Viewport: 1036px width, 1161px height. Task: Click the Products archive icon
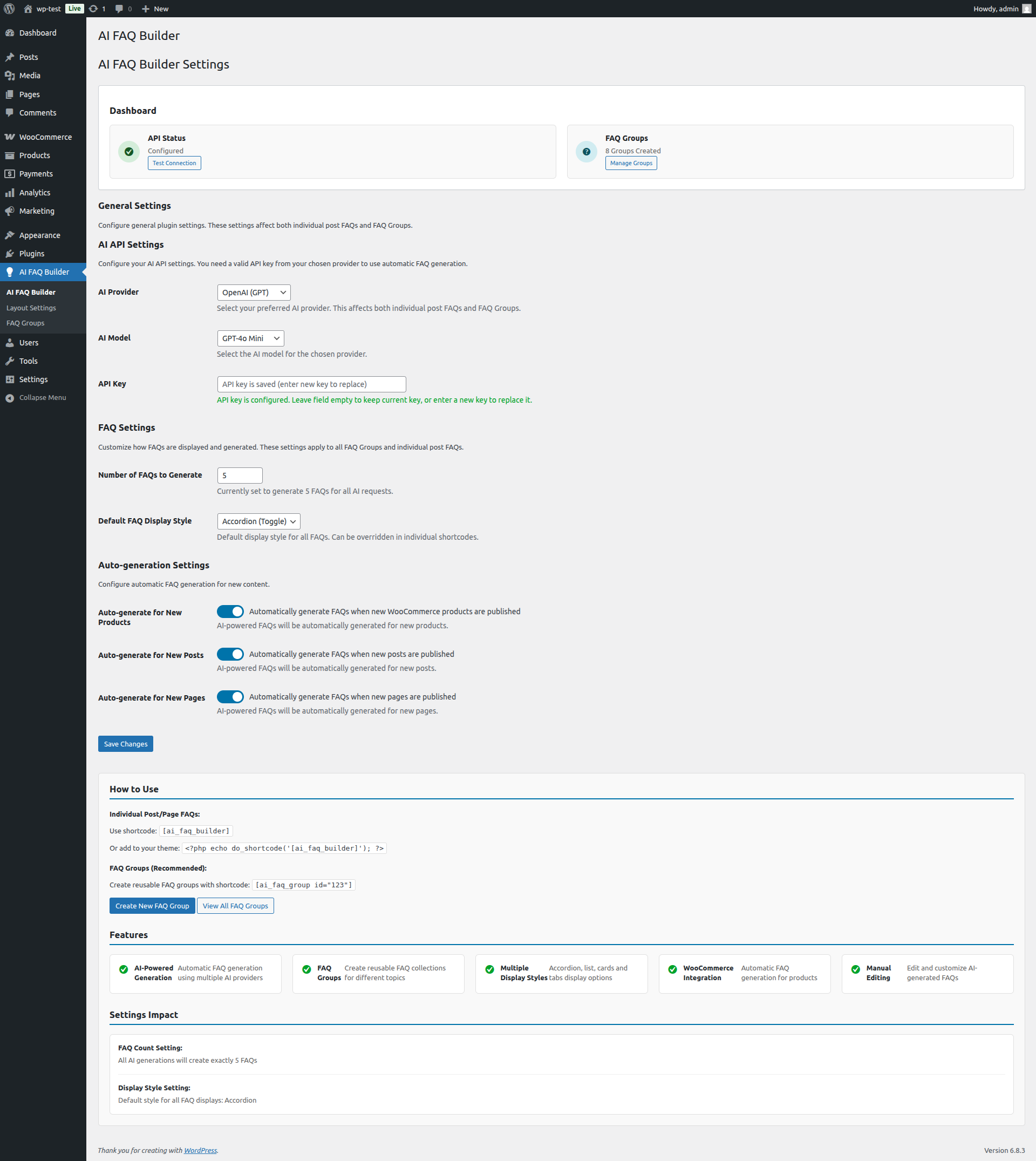[x=10, y=155]
